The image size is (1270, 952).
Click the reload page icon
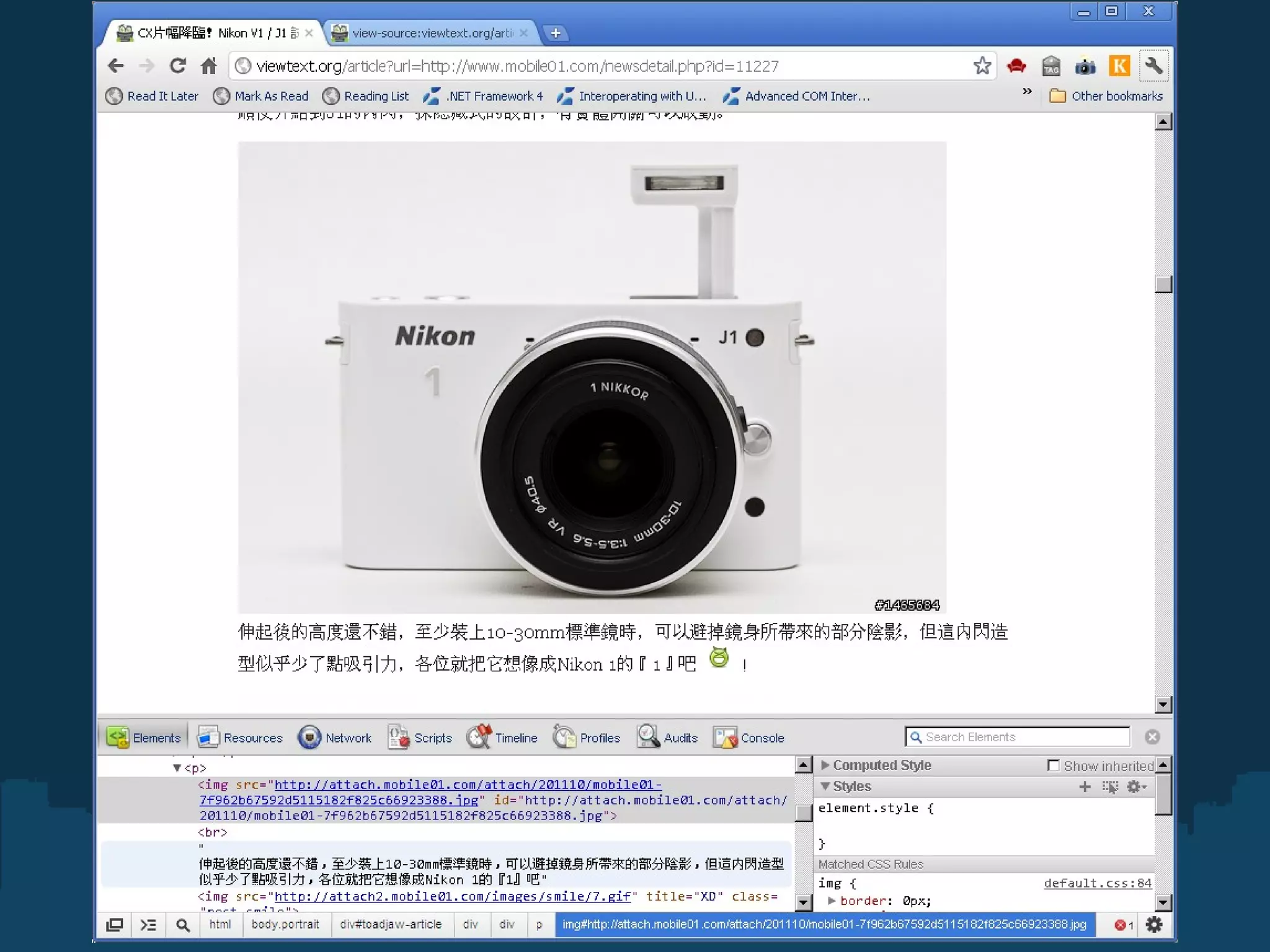pyautogui.click(x=178, y=66)
